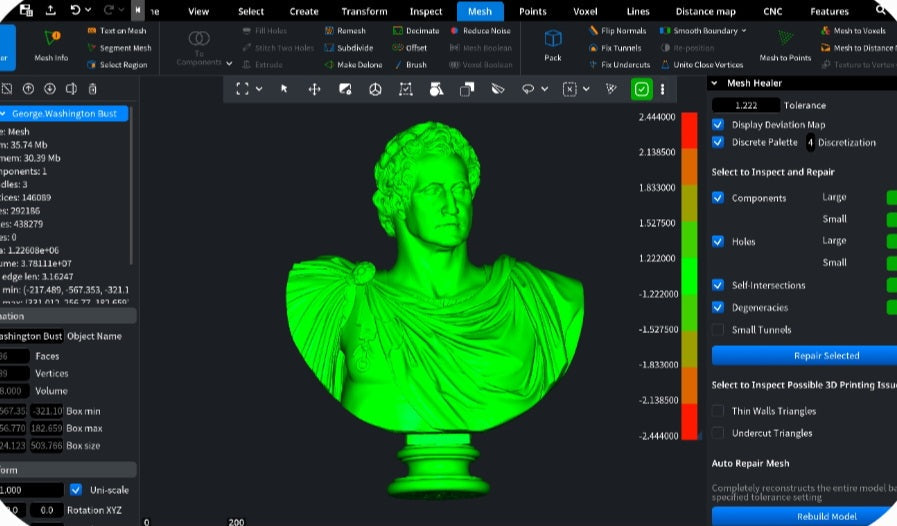Select the Text on Mesh tool
This screenshot has width=897, height=526.
coord(117,31)
